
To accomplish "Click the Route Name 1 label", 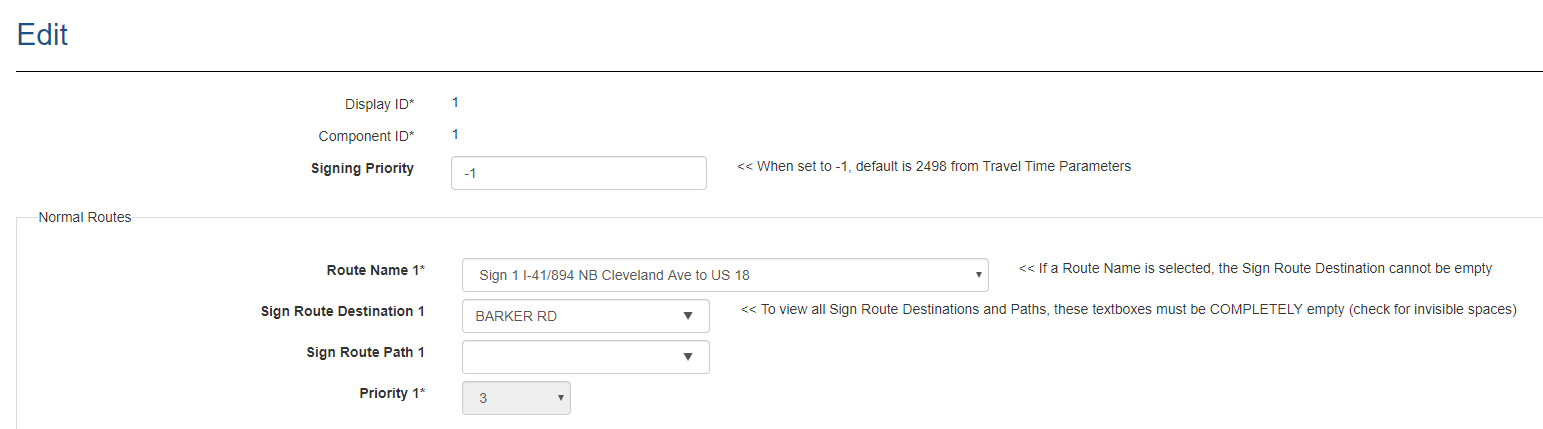I will tap(375, 270).
